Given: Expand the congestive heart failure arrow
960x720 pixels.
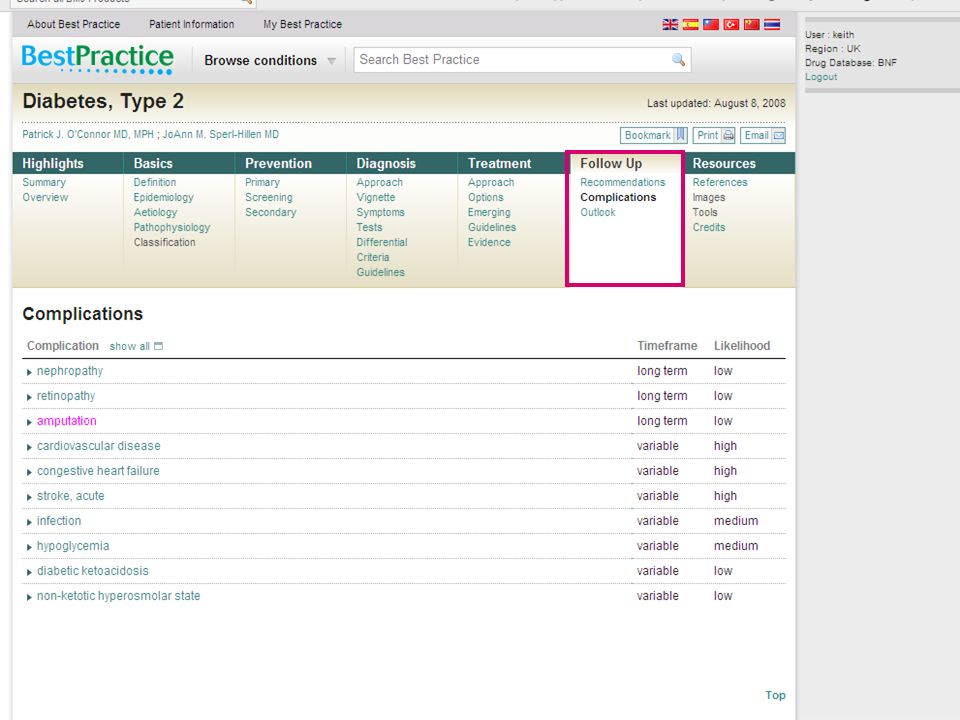Looking at the screenshot, I should coord(29,472).
